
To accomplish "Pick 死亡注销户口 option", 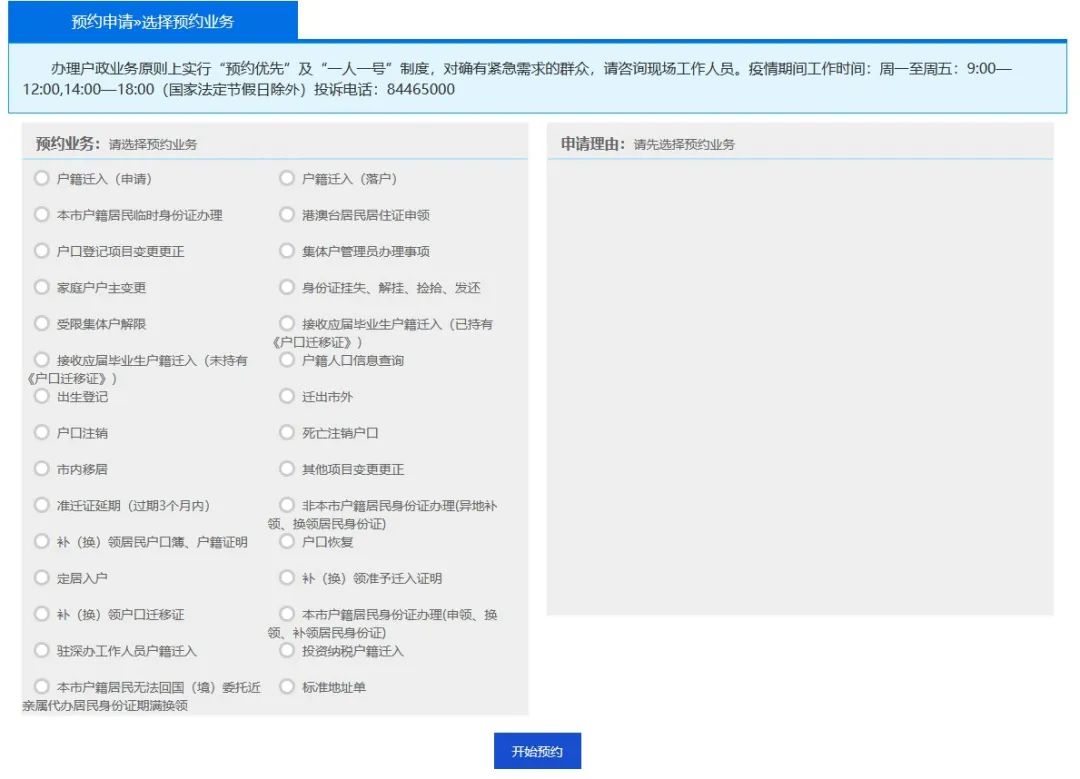I will coord(287,433).
